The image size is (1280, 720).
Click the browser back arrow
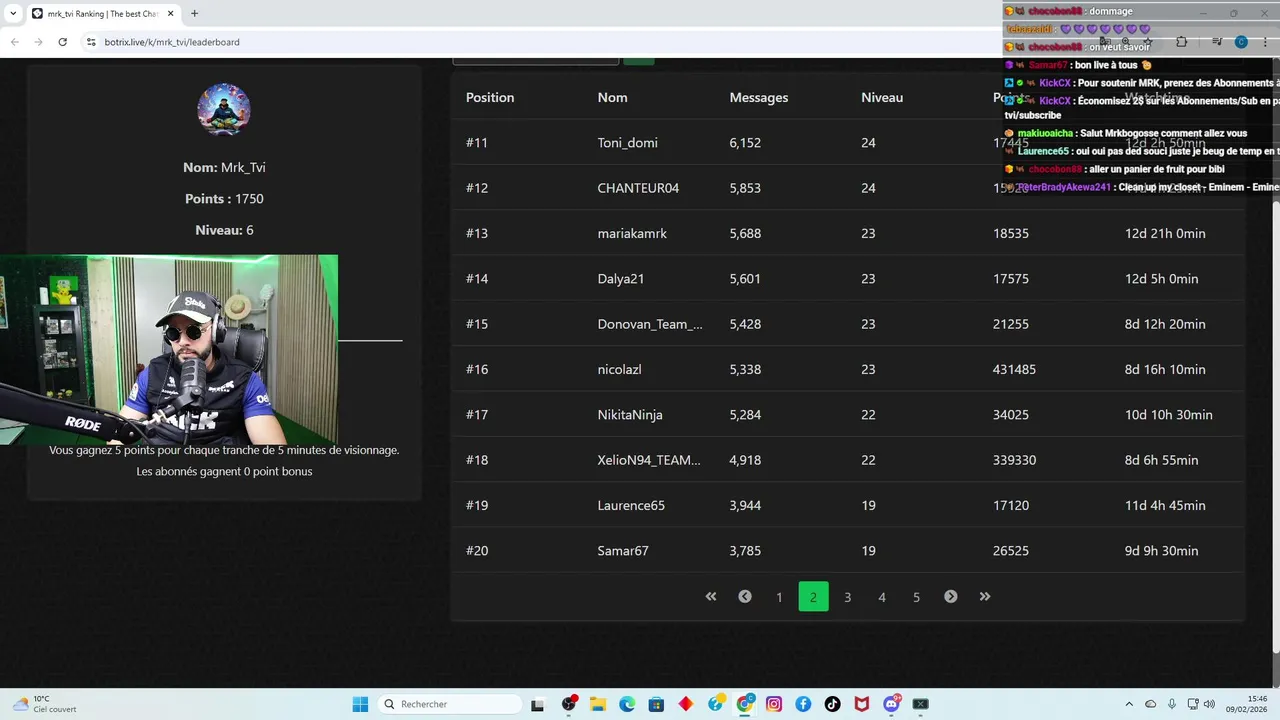pos(14,42)
